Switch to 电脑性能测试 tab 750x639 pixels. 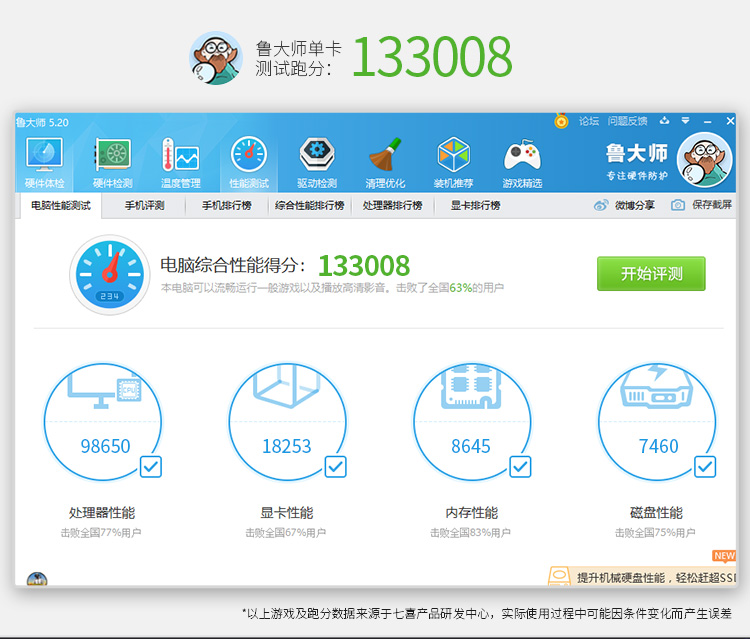(x=61, y=206)
